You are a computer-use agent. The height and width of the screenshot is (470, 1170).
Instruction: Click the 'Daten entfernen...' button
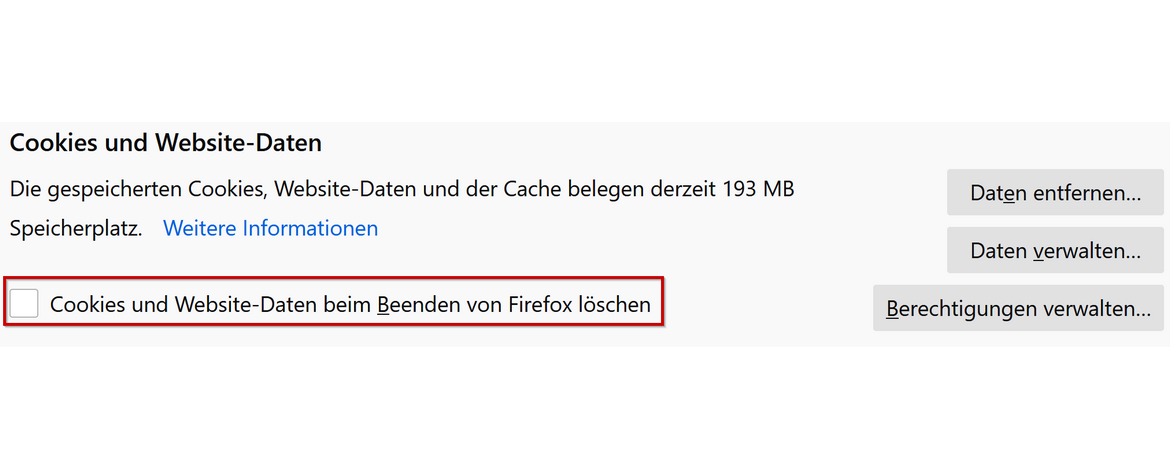[x=1055, y=193]
